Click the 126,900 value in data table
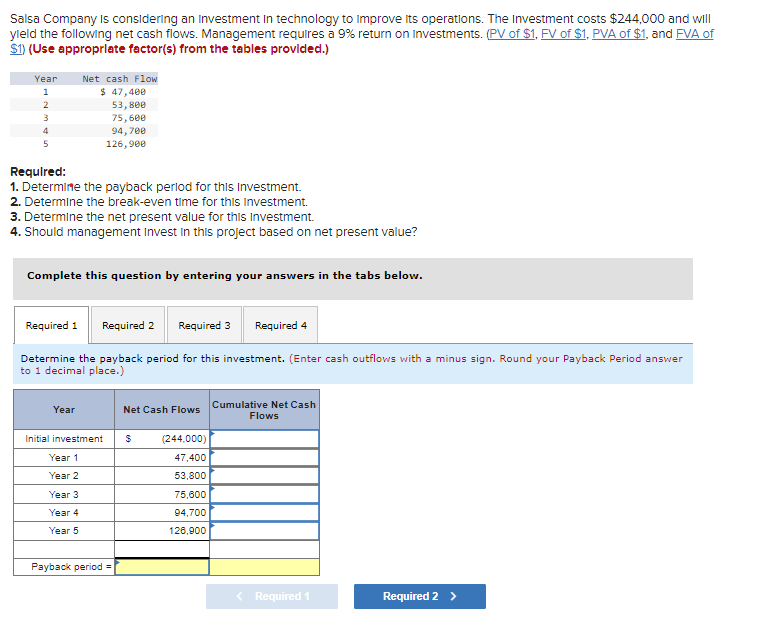The width and height of the screenshot is (770, 626). pyautogui.click(x=126, y=144)
